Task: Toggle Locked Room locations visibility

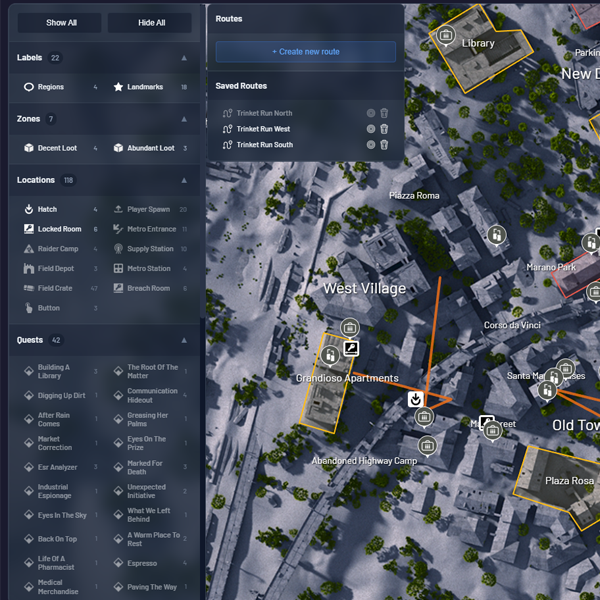Action: [60, 229]
